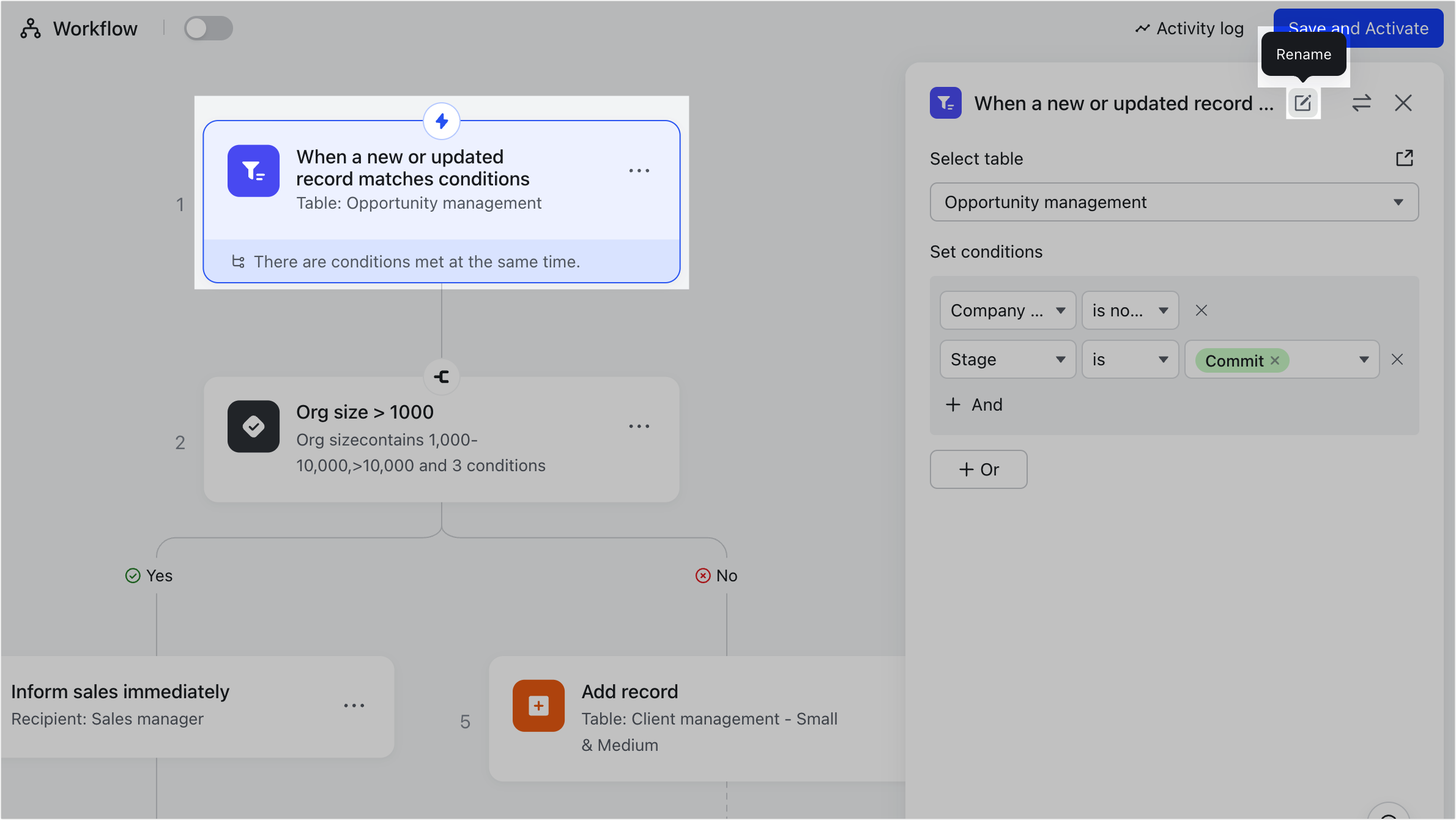Image resolution: width=1456 pixels, height=820 pixels.
Task: Expand the Opportunity management table dropdown
Action: click(1398, 202)
